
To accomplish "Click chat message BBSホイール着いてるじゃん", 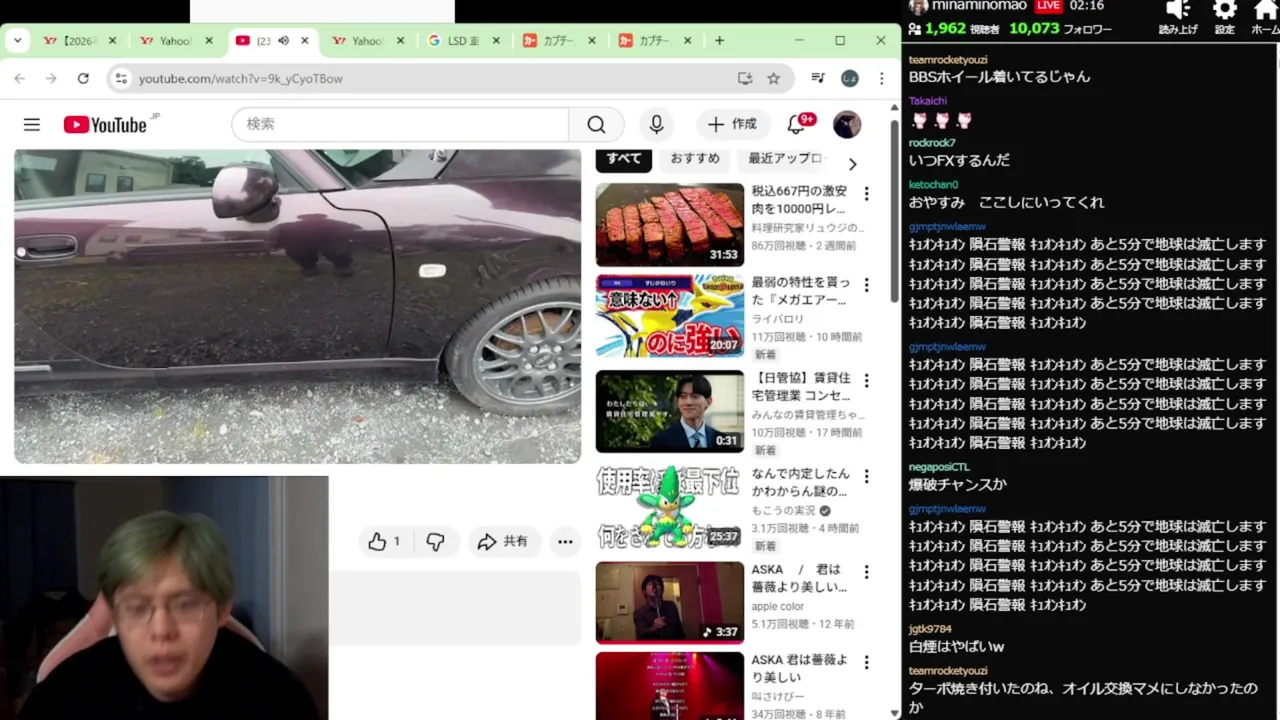I will (999, 77).
